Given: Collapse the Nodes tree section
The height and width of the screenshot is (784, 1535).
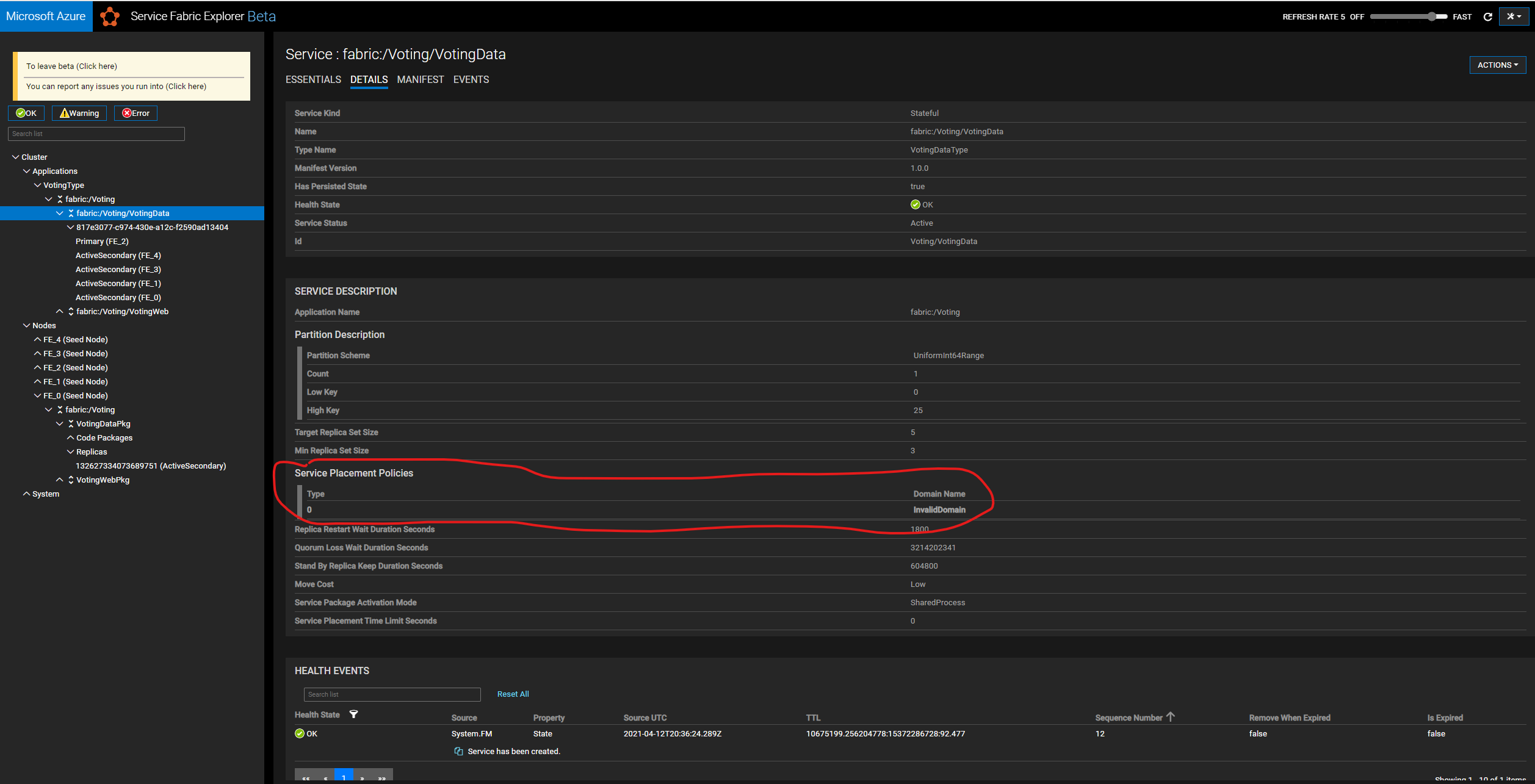Looking at the screenshot, I should (26, 325).
